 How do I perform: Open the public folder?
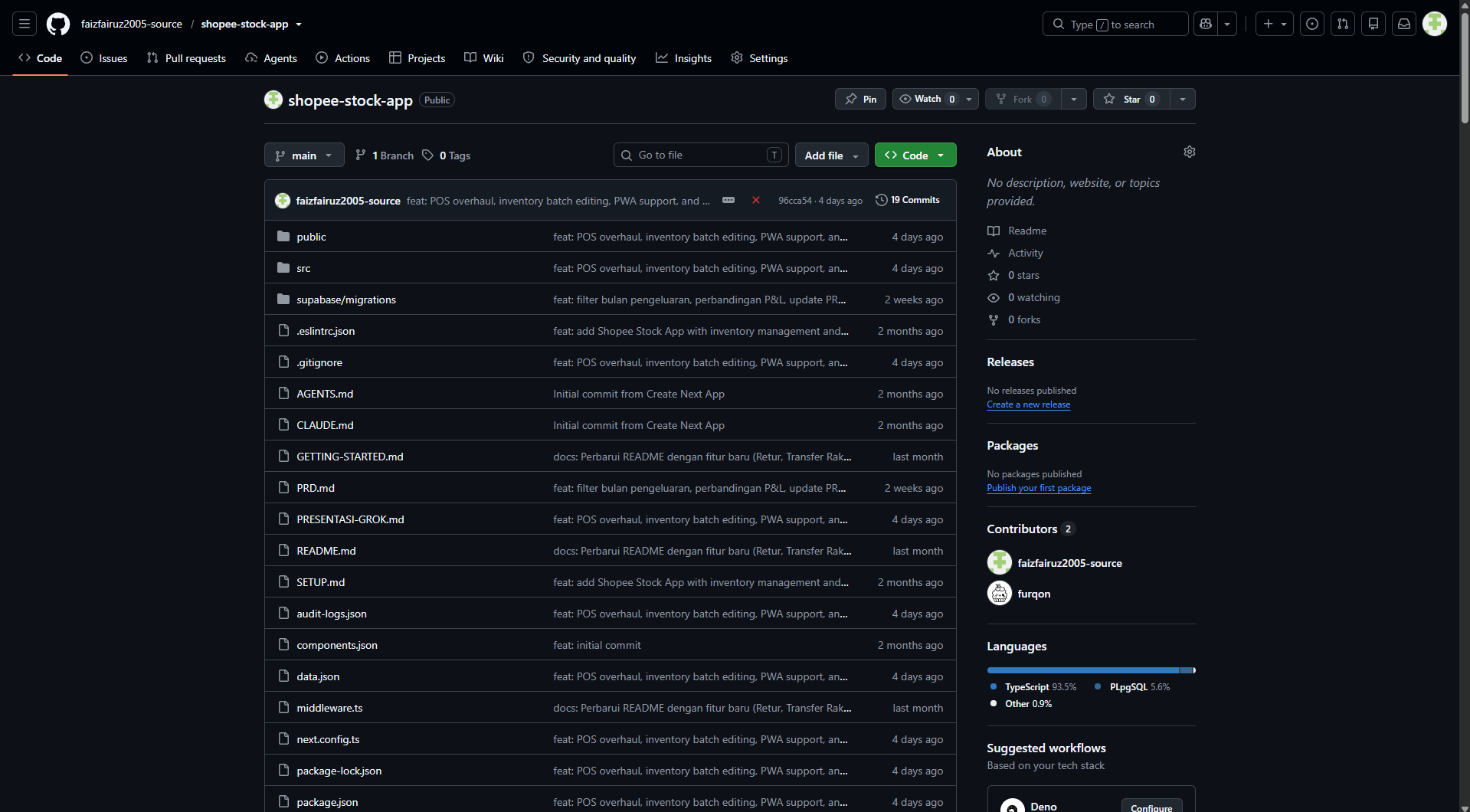point(311,237)
